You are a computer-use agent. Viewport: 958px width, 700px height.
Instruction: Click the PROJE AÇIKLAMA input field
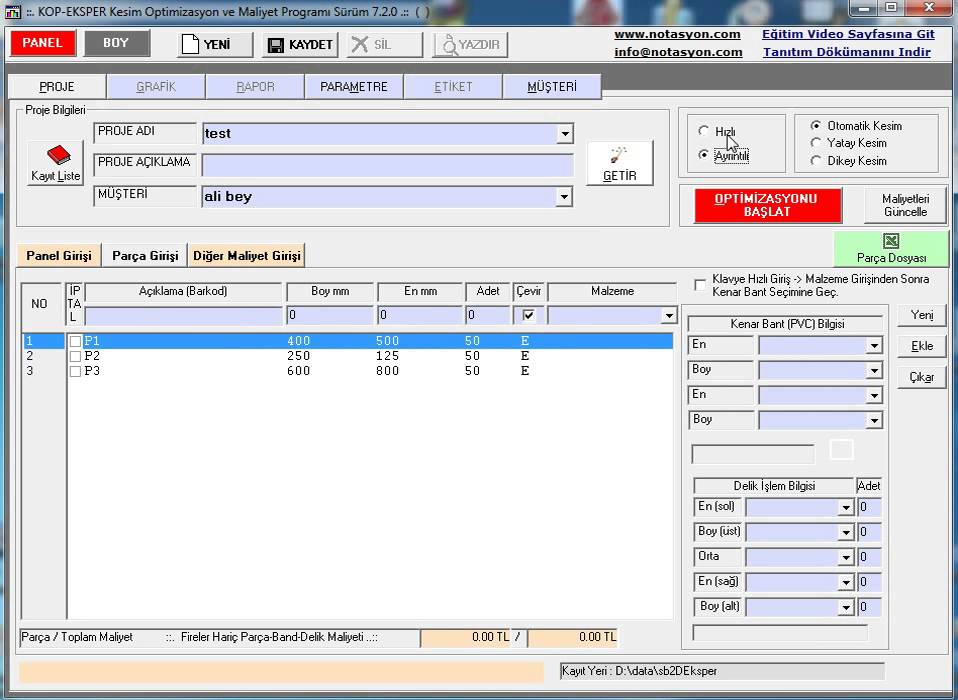387,166
